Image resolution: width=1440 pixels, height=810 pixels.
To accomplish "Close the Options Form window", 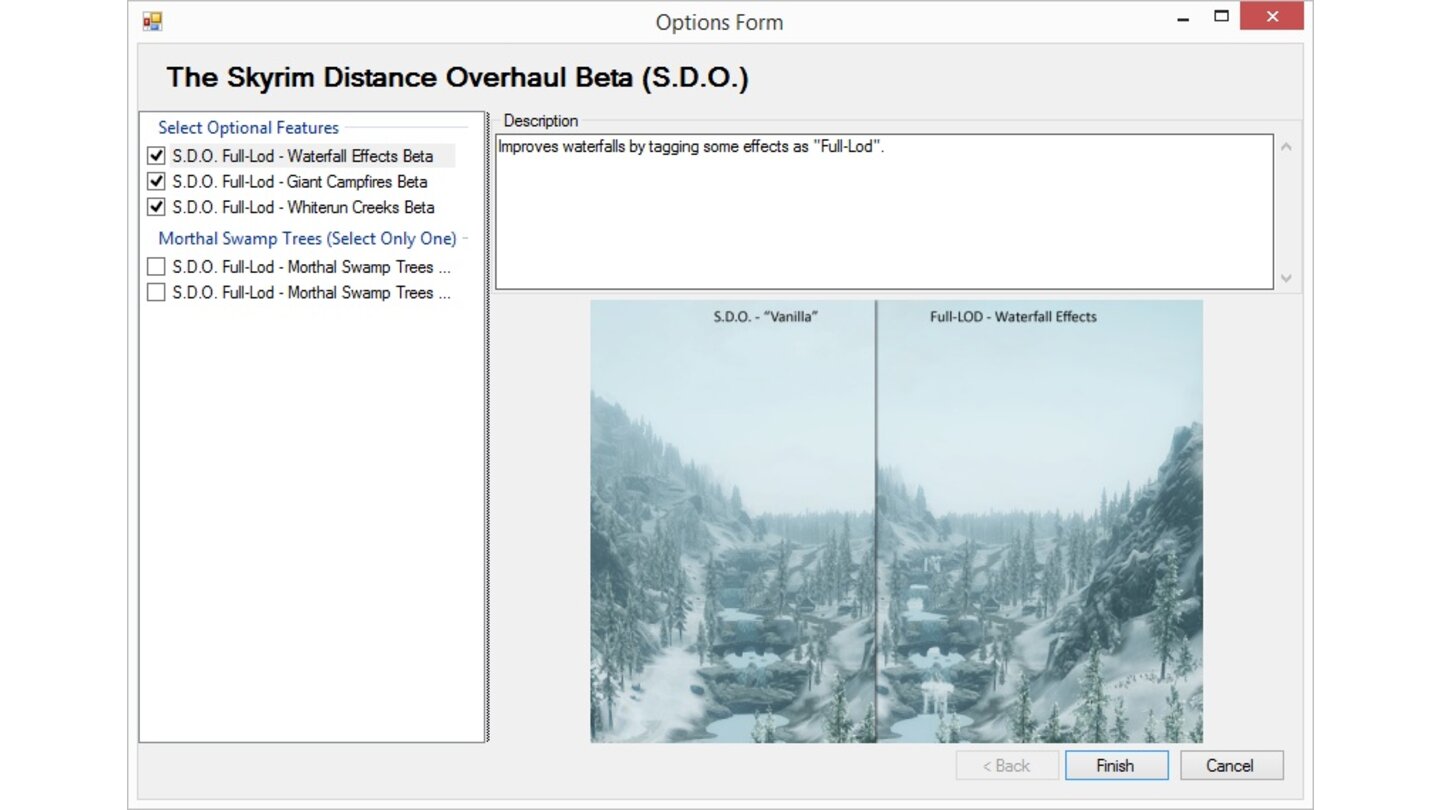I will (1272, 17).
